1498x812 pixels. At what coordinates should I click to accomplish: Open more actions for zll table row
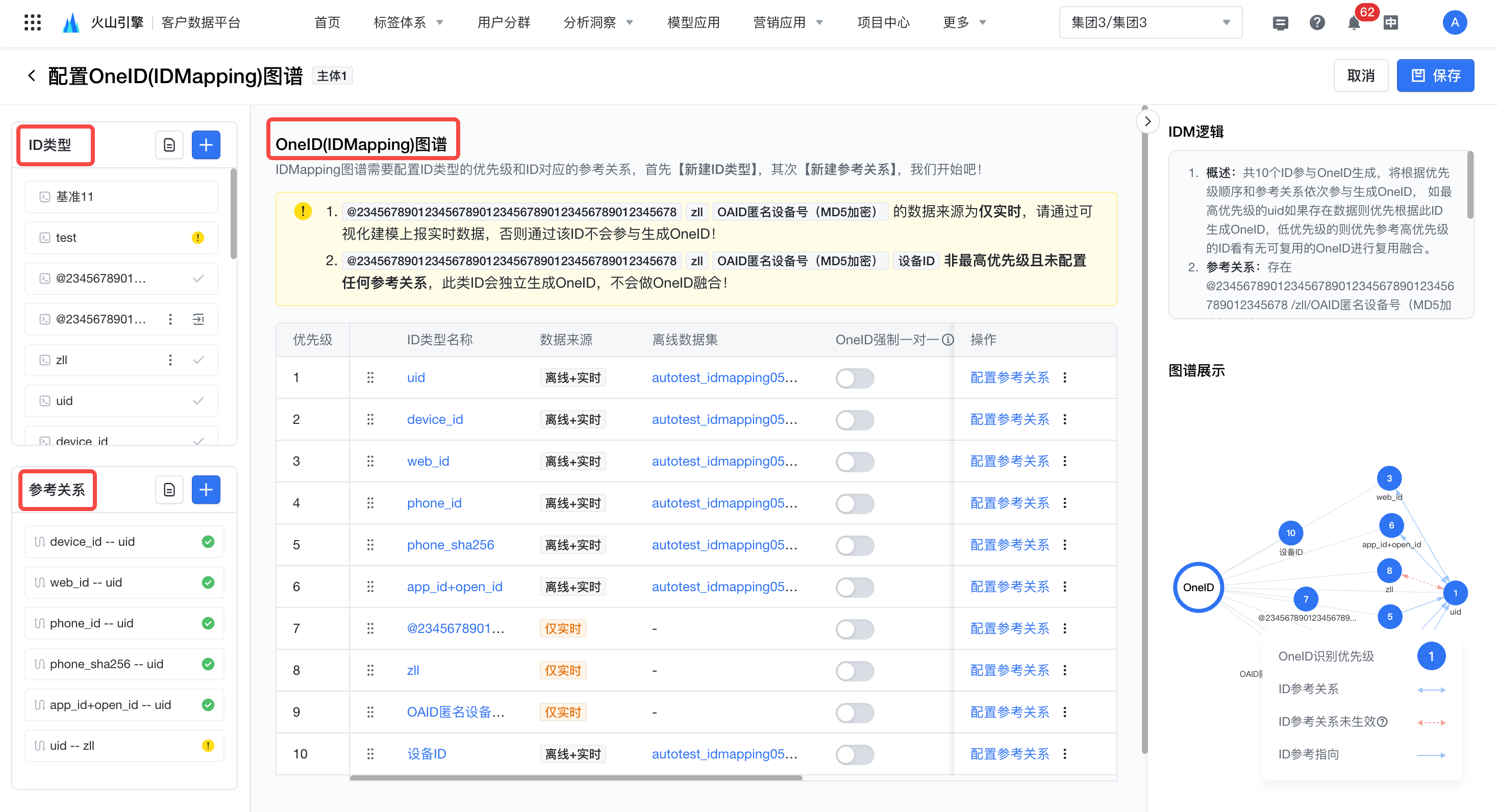coord(1065,670)
